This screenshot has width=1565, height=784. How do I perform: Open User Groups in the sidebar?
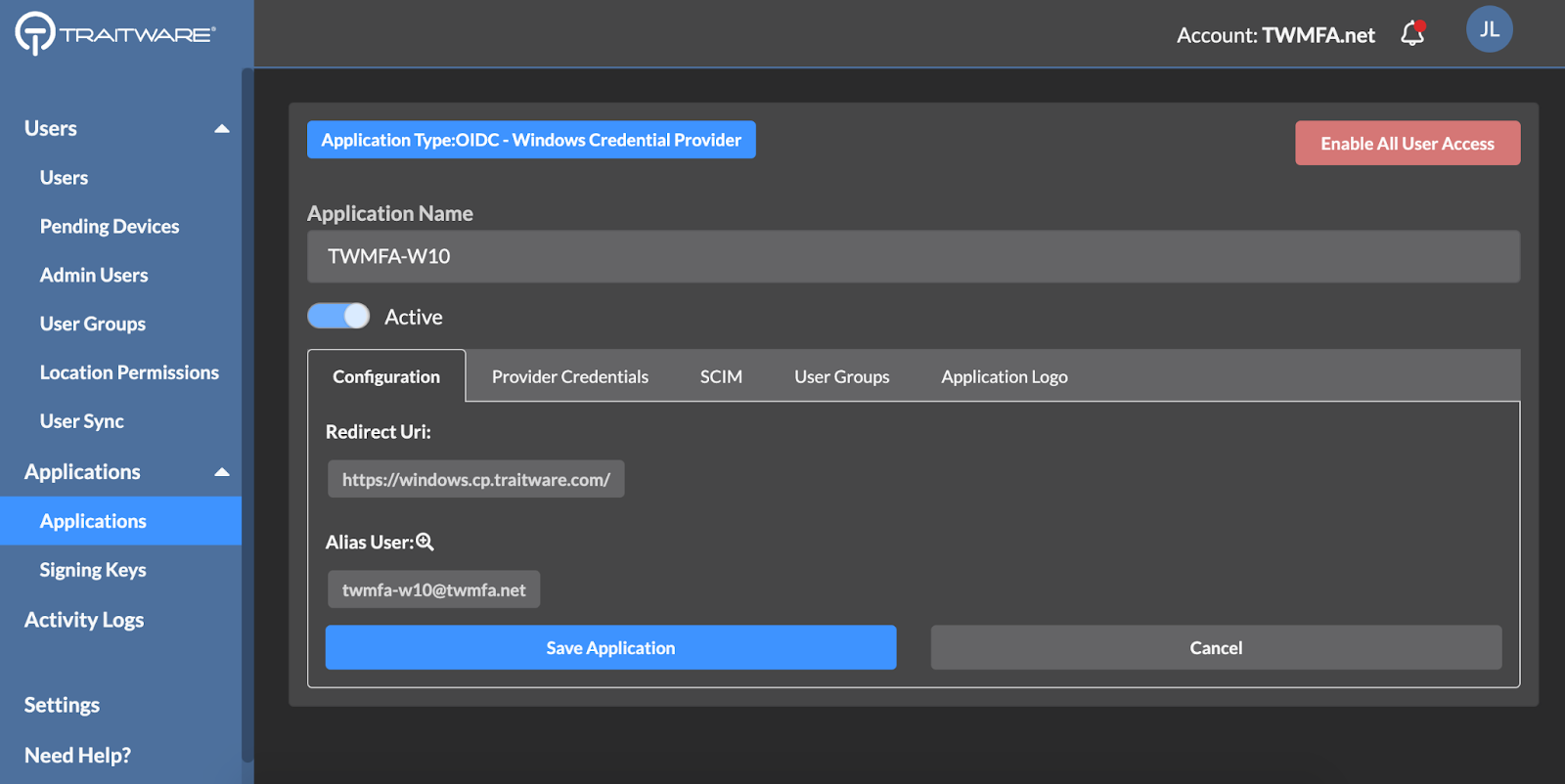click(x=93, y=325)
